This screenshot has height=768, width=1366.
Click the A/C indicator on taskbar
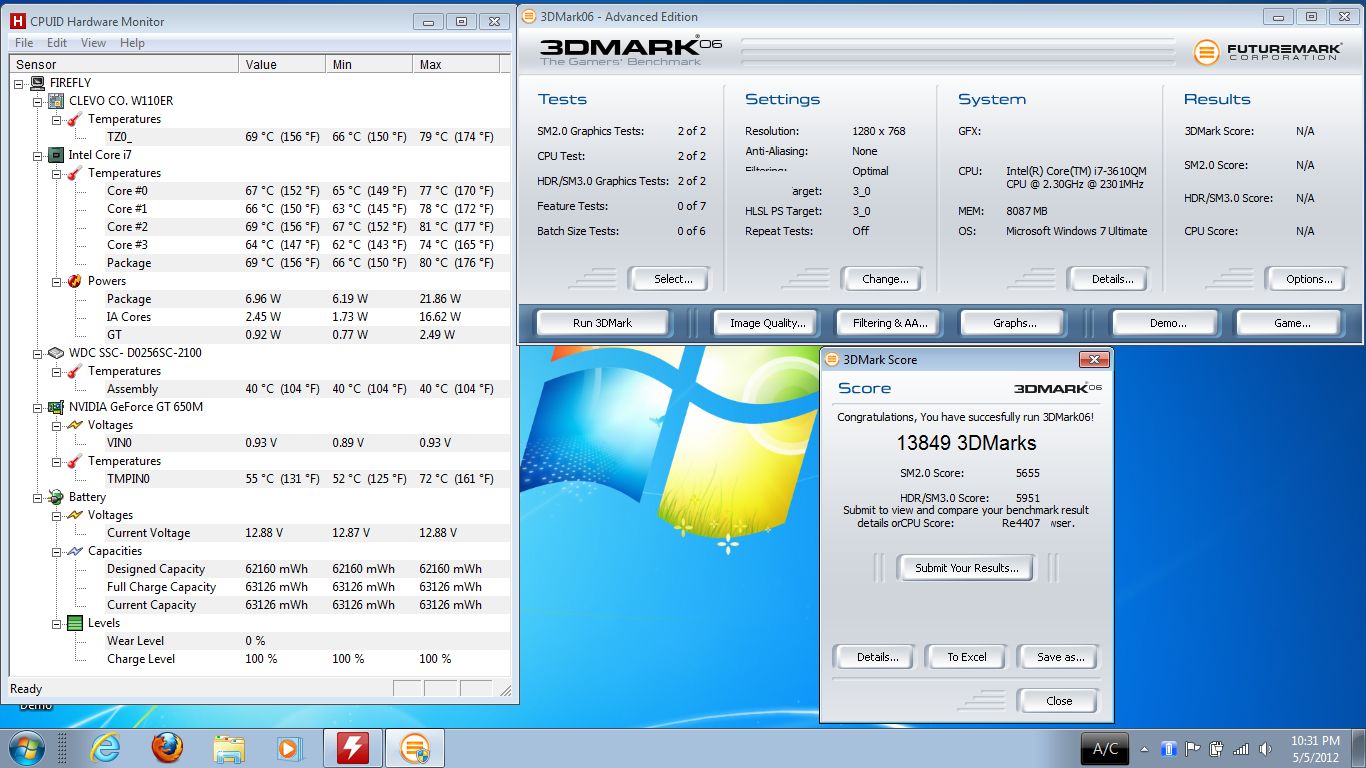point(1105,749)
